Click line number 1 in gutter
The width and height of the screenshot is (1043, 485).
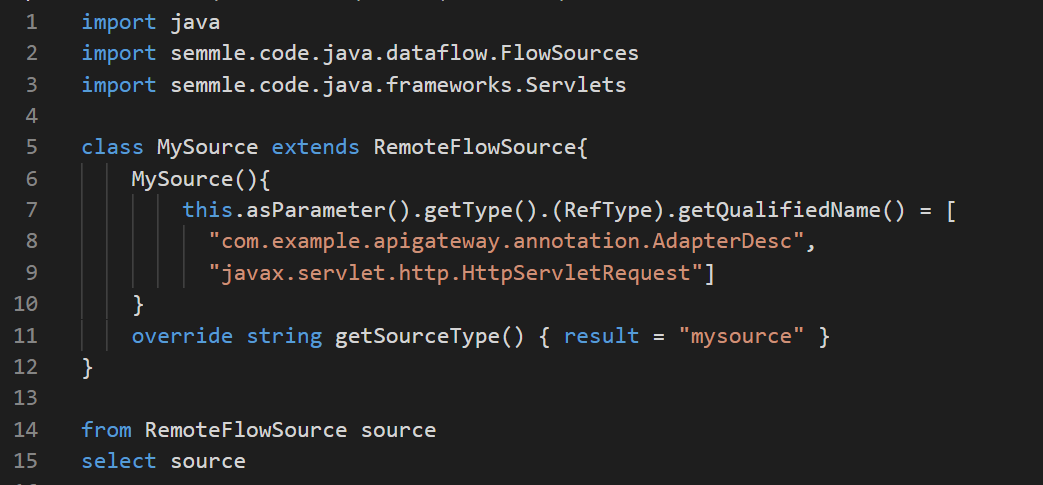point(31,22)
